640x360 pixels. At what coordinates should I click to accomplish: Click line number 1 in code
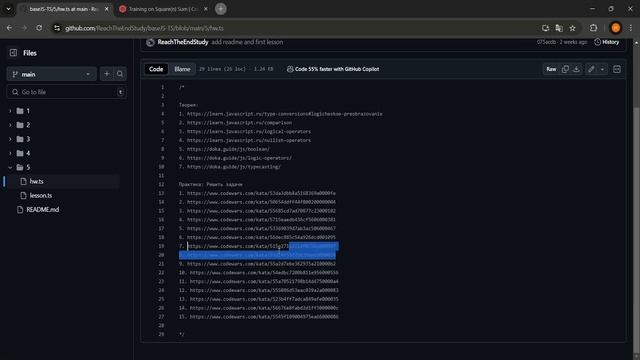tap(162, 87)
